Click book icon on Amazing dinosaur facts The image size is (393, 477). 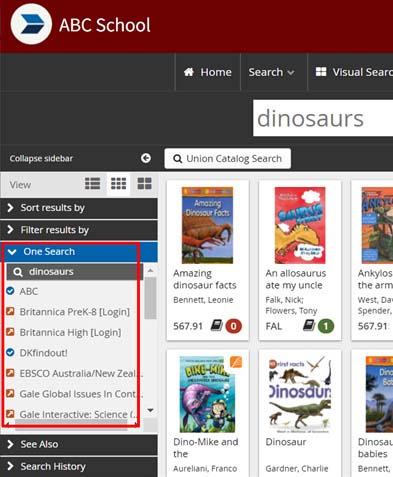(216, 325)
